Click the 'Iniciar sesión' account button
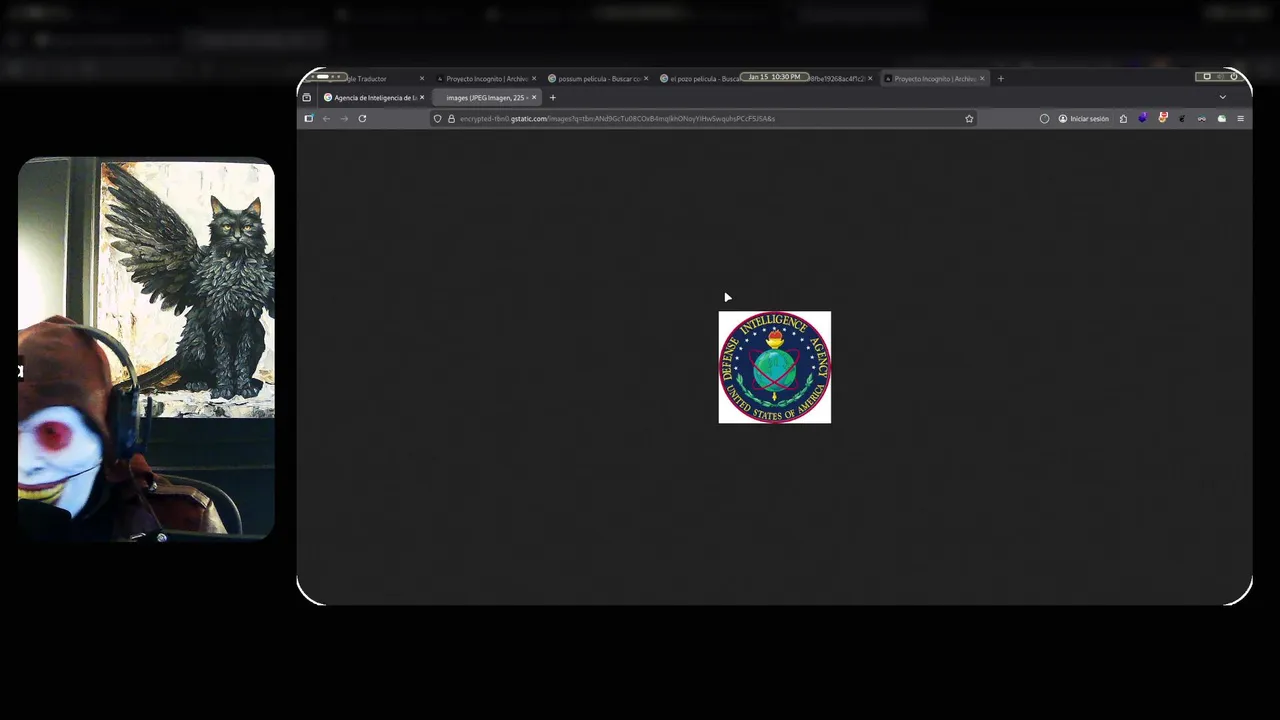This screenshot has height=720, width=1280. pyautogui.click(x=1083, y=118)
